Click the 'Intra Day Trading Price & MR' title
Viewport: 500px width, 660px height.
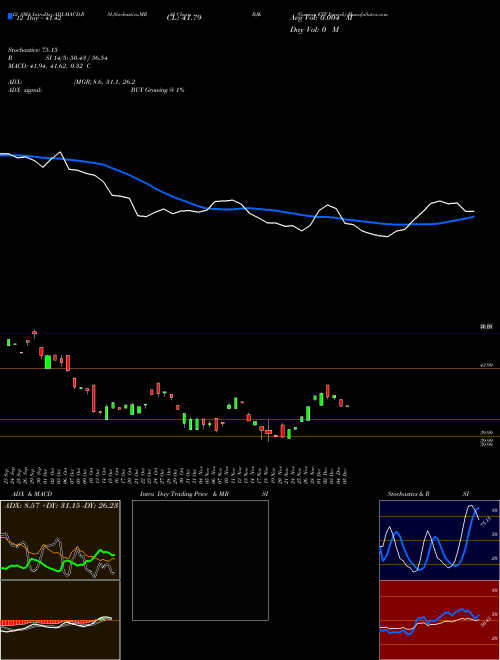[184, 494]
